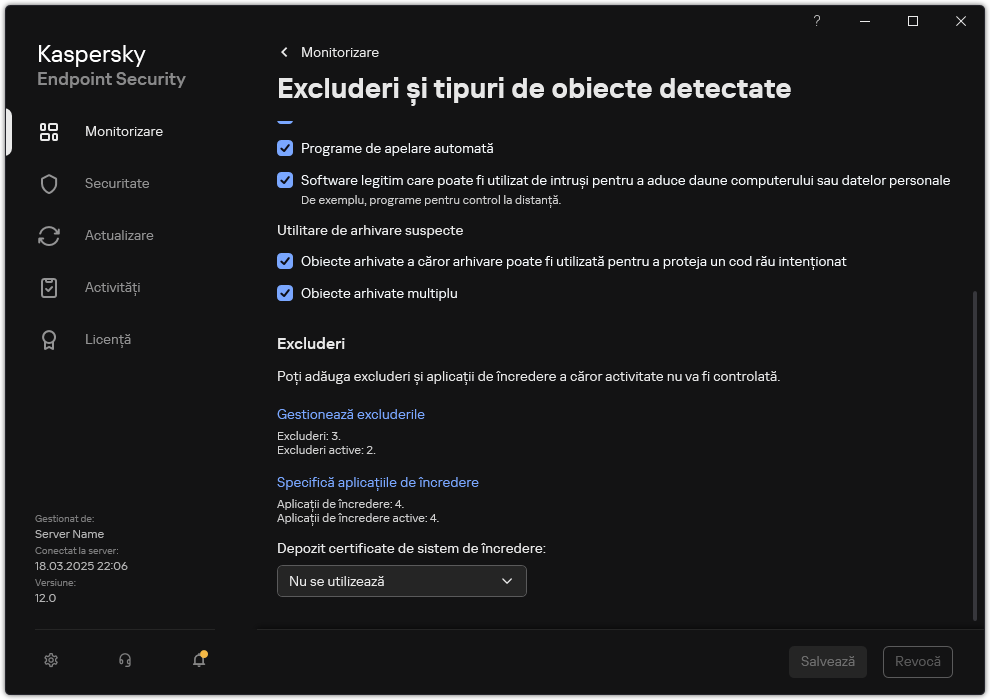Viewport: 990px width, 700px height.
Task: Open Specifică aplicațiile de încredere
Action: click(x=378, y=482)
